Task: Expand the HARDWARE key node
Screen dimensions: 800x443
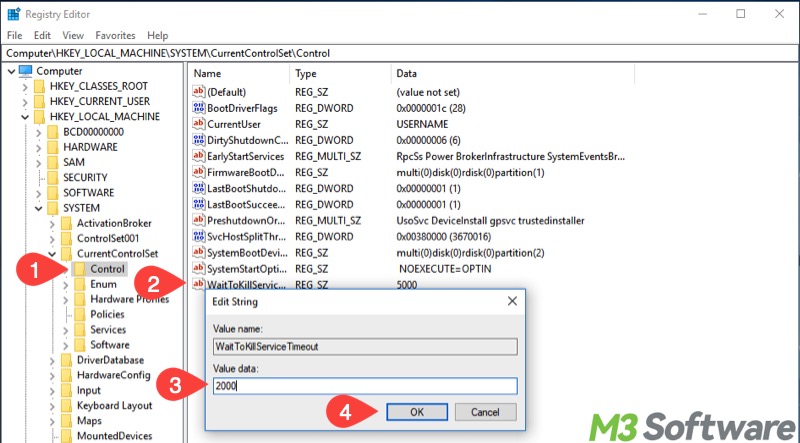Action: click(x=38, y=147)
